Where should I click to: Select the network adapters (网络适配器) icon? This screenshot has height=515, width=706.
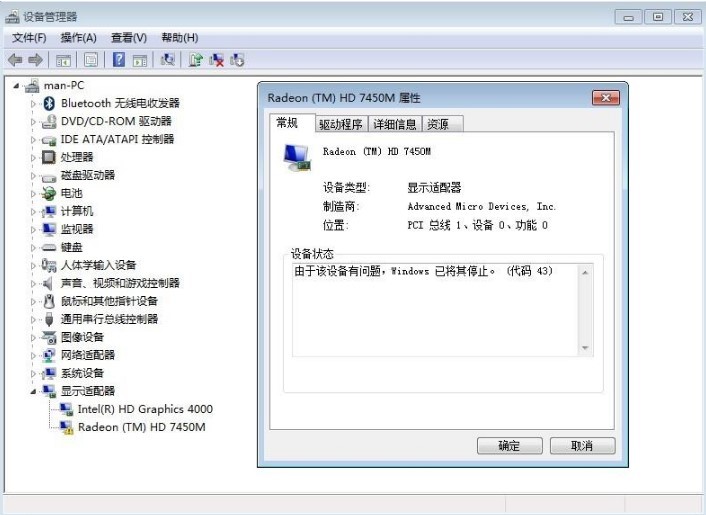coord(49,355)
